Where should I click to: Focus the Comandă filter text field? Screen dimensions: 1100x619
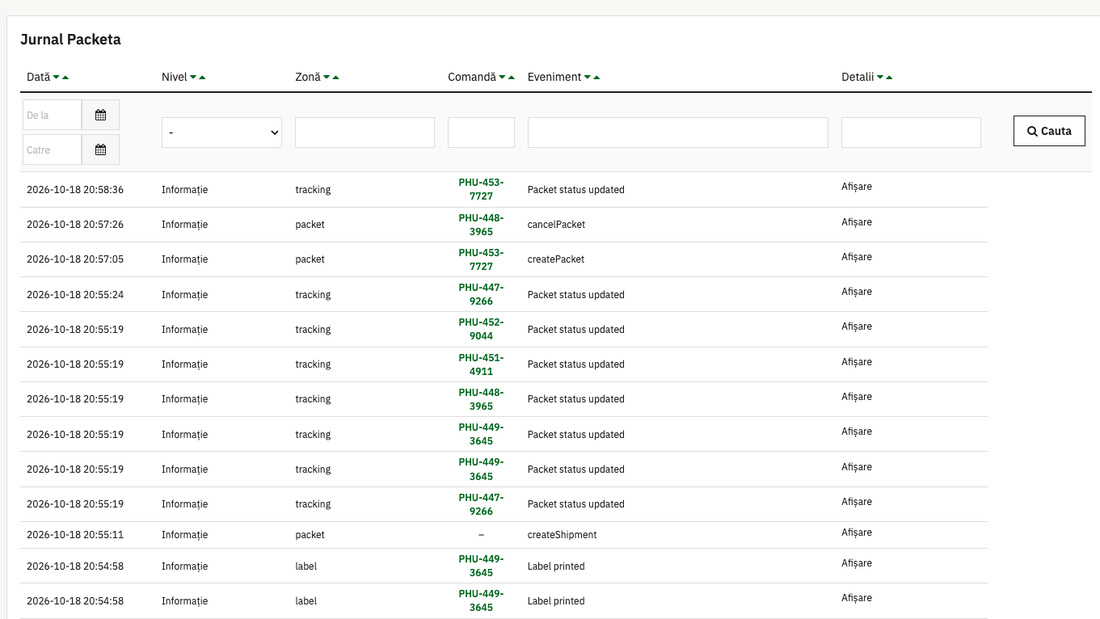pyautogui.click(x=481, y=133)
